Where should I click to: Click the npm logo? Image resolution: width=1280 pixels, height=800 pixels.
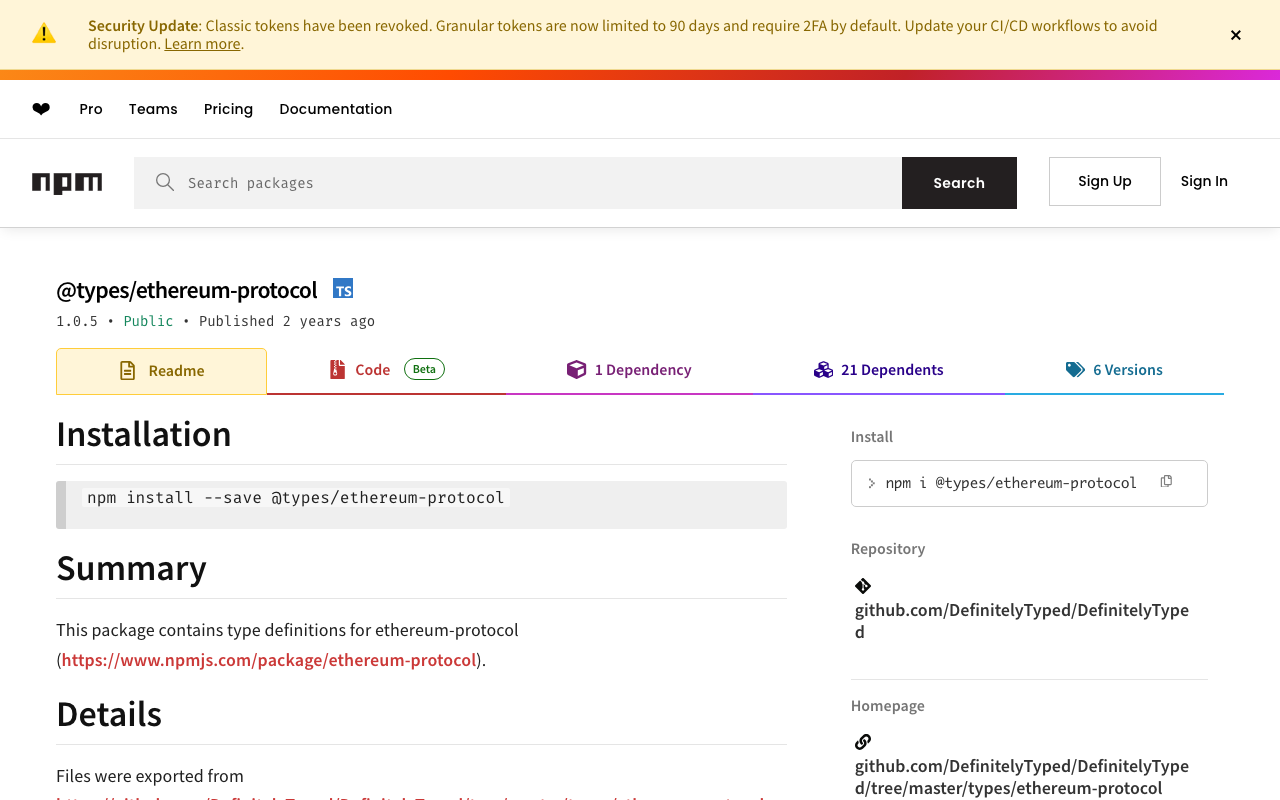tap(67, 183)
